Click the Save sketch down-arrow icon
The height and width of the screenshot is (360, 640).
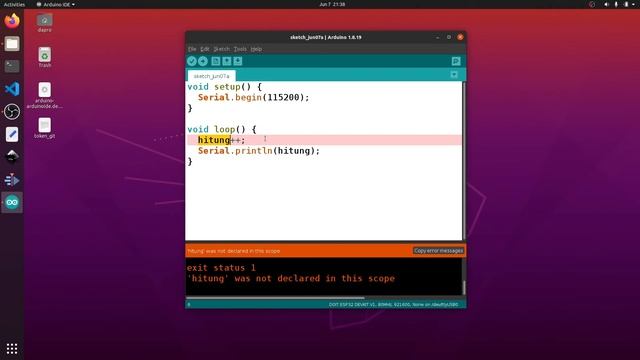[238, 61]
